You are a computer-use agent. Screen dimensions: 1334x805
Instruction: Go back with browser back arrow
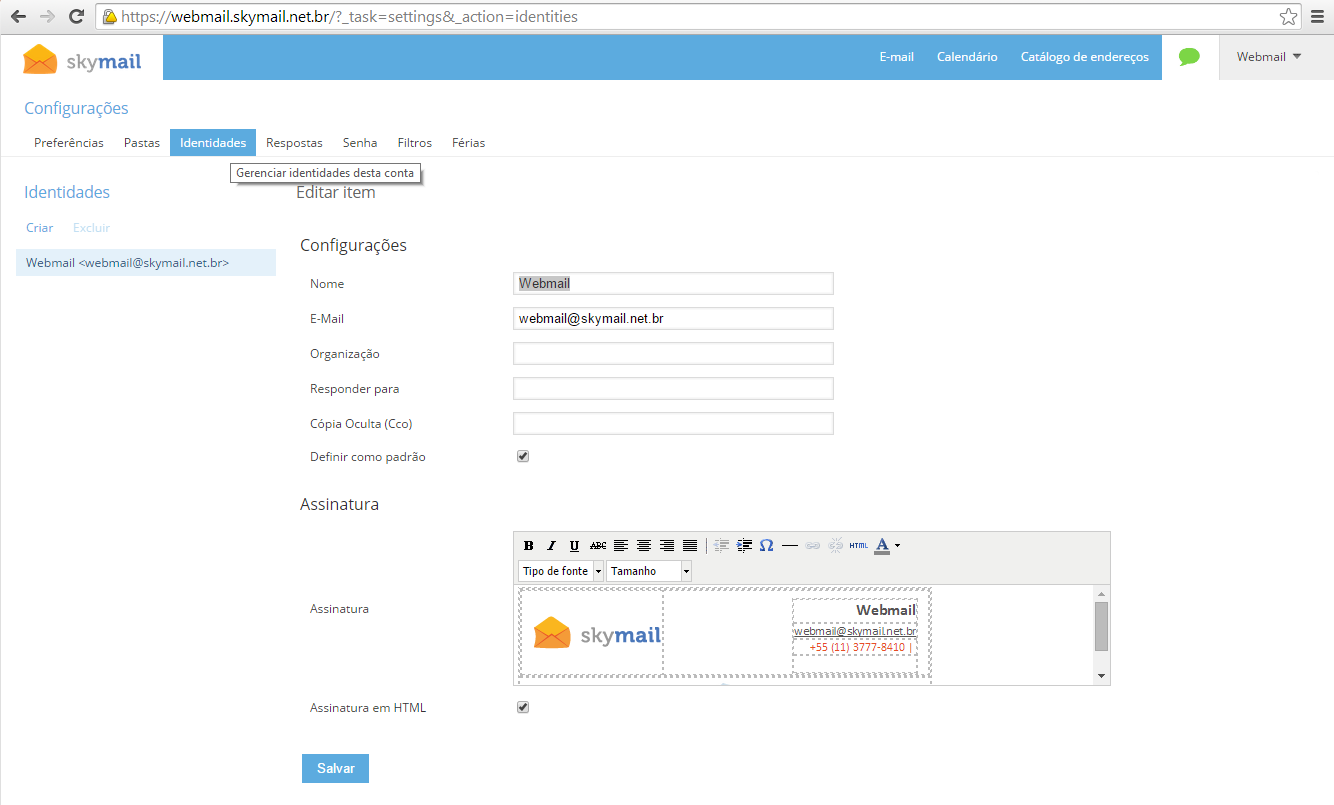click(x=18, y=16)
